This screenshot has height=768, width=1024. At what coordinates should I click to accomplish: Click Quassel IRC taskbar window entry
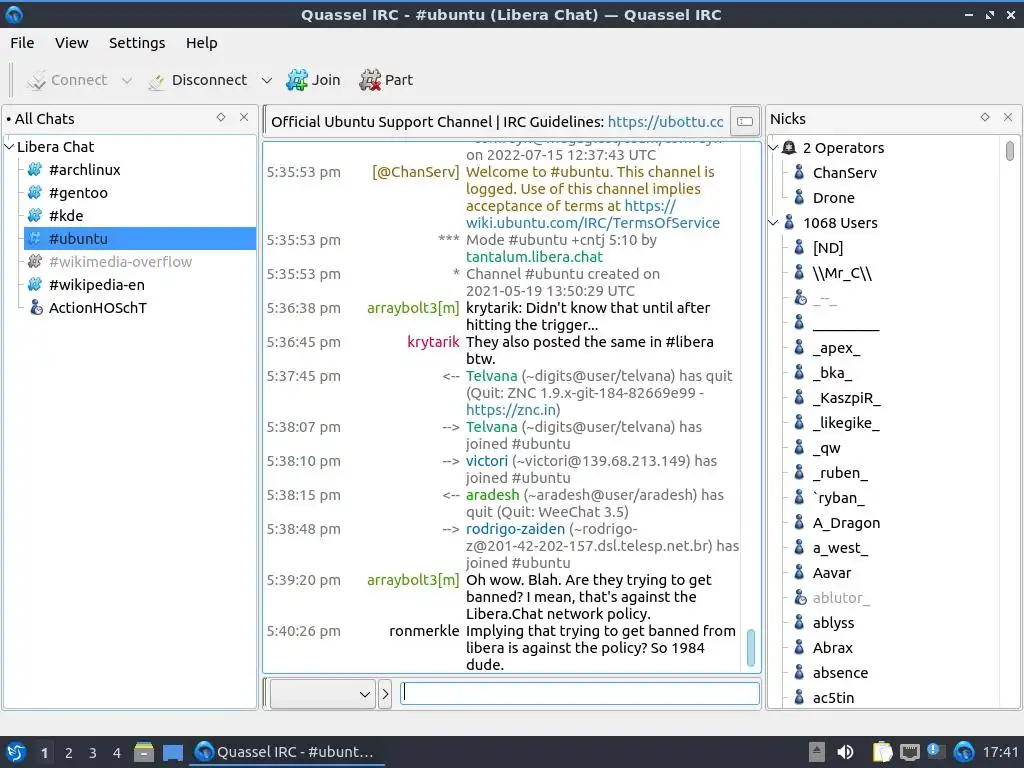[x=286, y=752]
